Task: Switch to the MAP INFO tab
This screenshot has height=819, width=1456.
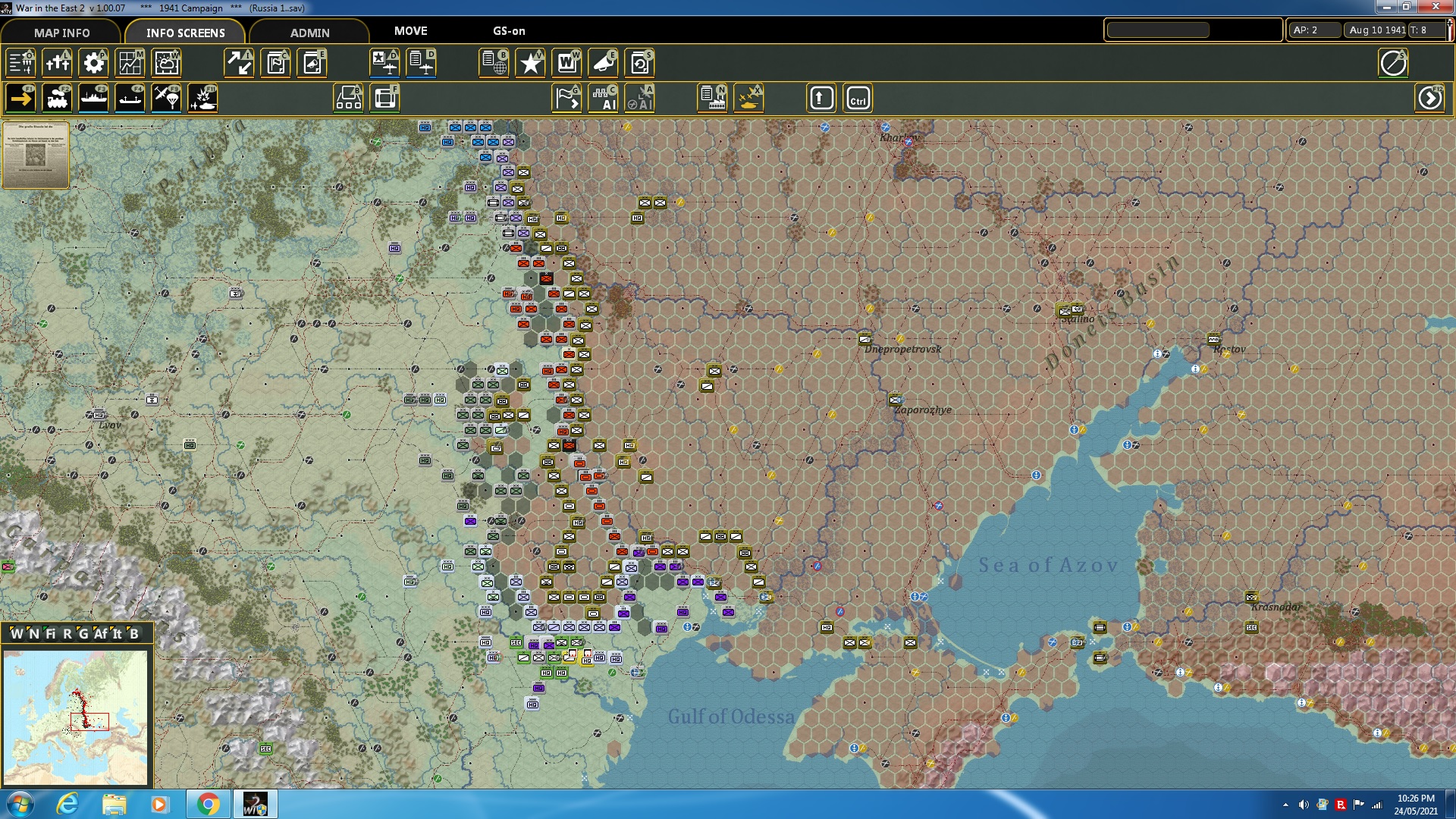Action: point(61,33)
